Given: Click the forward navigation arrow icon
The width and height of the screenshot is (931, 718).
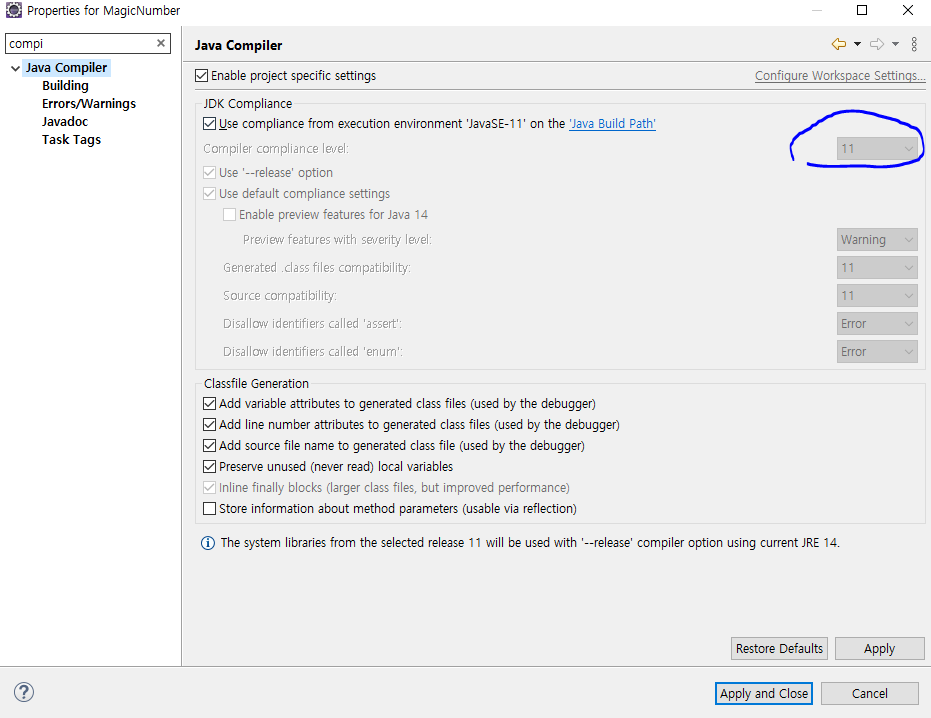Looking at the screenshot, I should coord(877,44).
